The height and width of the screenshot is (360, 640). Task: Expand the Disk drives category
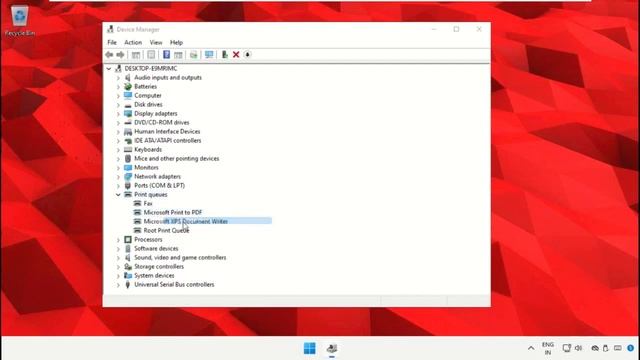point(118,104)
